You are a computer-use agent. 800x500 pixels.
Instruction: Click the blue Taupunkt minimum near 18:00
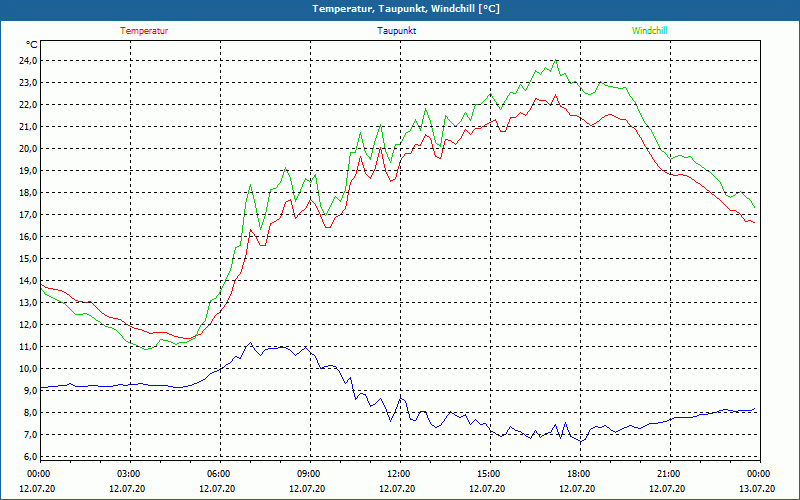click(x=581, y=442)
